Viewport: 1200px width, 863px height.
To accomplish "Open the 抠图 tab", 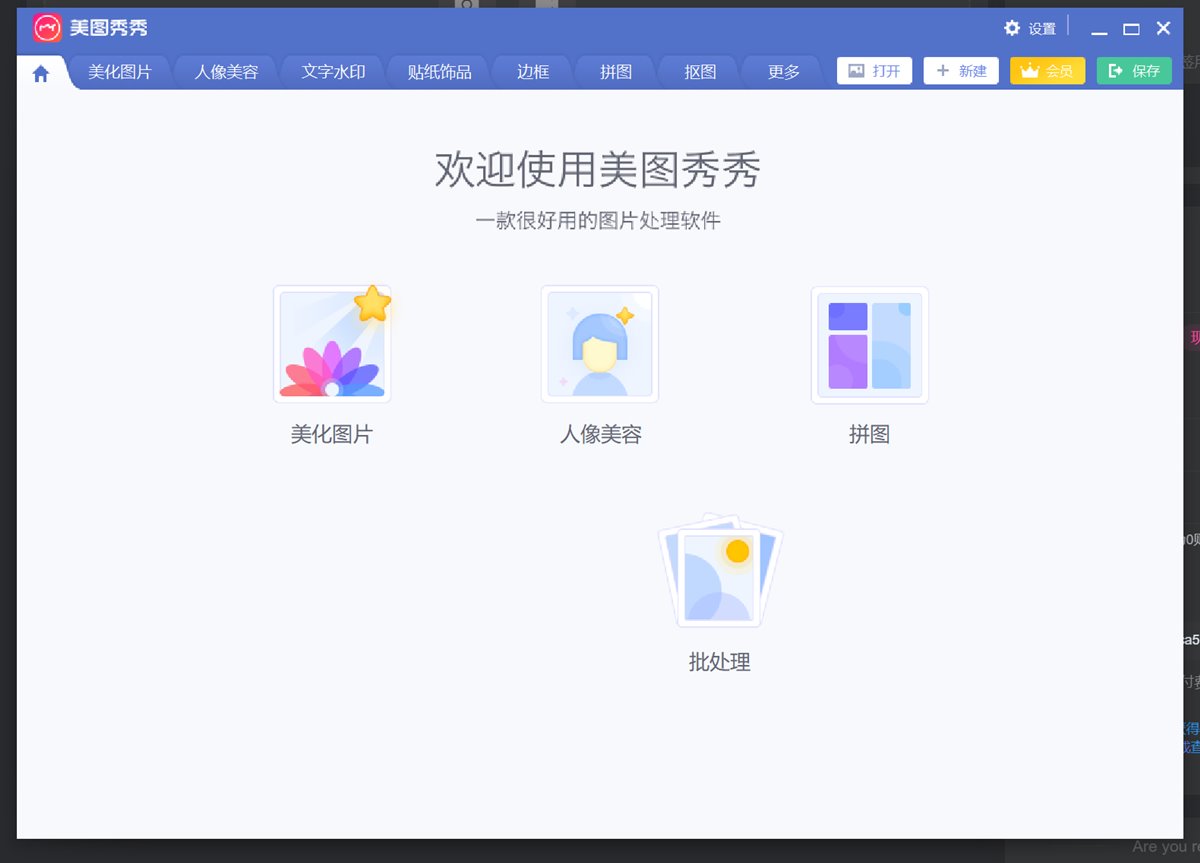I will (700, 72).
